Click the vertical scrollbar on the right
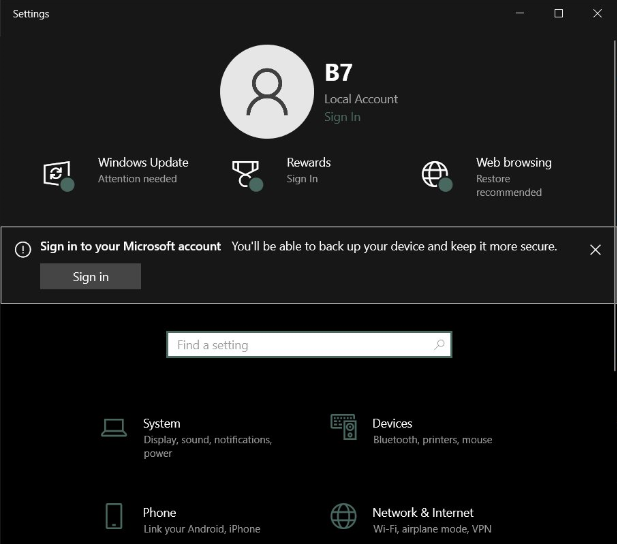Image resolution: width=617 pixels, height=544 pixels. [x=615, y=205]
